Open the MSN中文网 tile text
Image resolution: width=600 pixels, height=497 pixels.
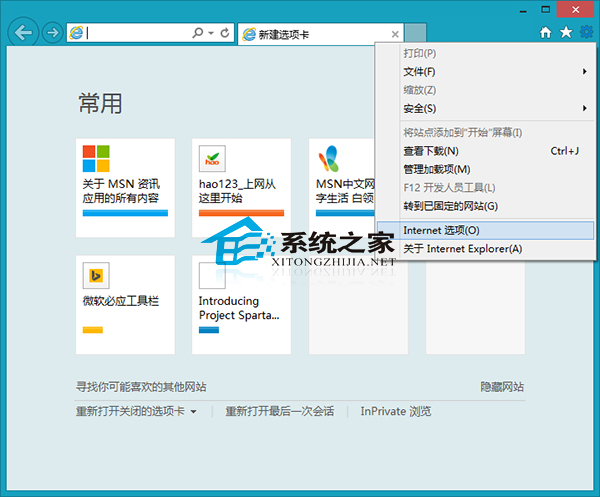click(x=345, y=191)
